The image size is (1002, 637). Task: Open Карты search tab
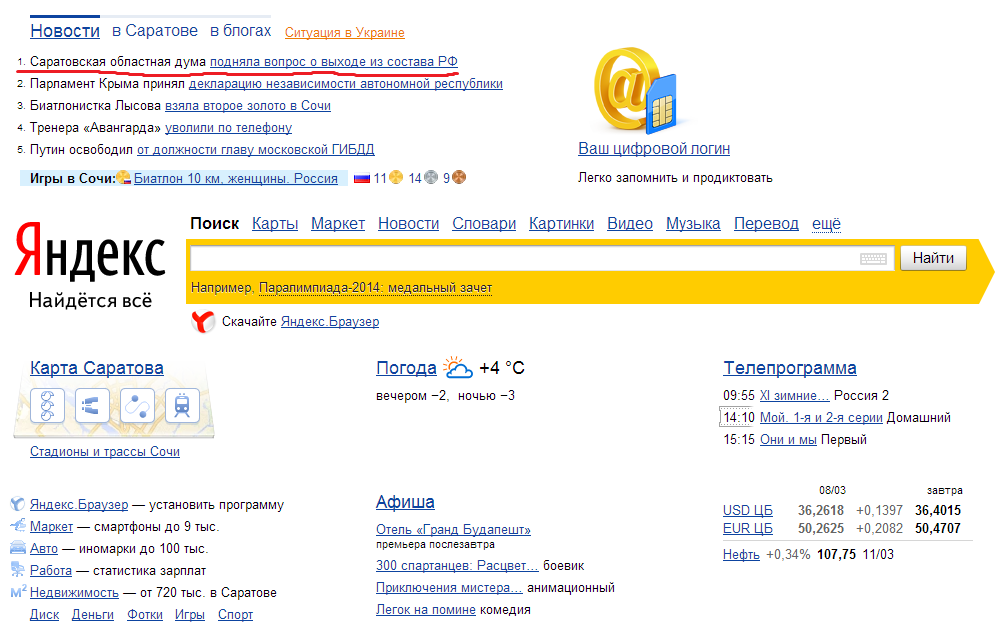tap(275, 224)
